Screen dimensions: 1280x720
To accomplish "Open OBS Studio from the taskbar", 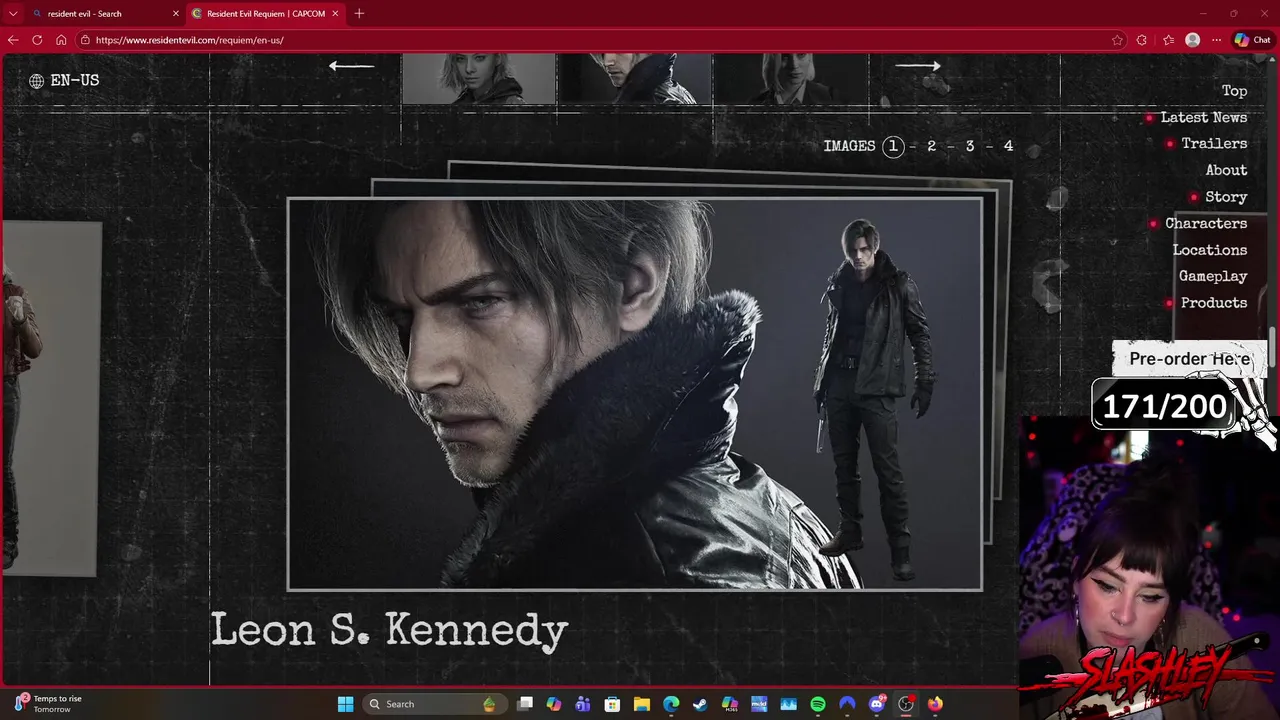I will pyautogui.click(x=906, y=704).
